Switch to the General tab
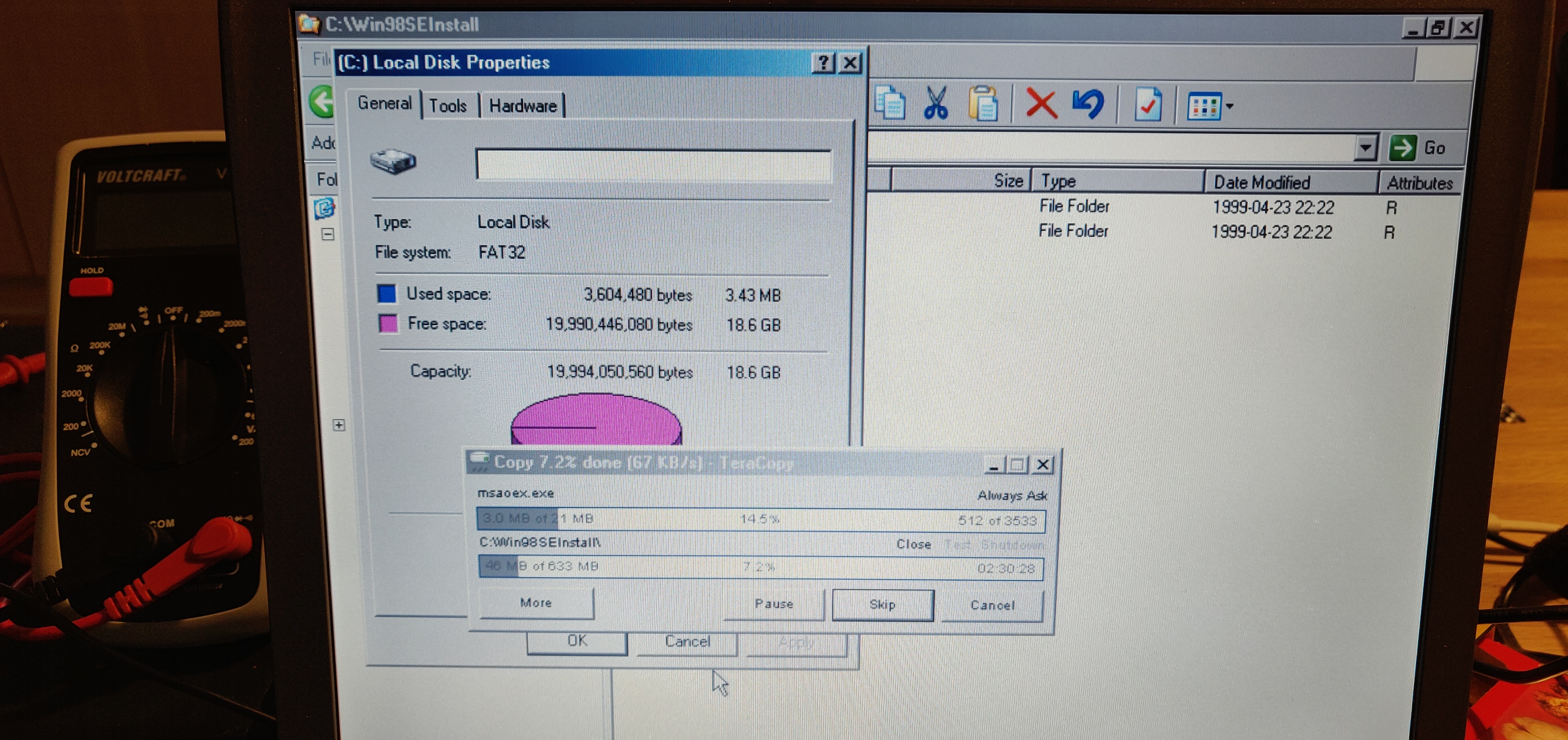This screenshot has width=1568, height=740. pos(385,103)
